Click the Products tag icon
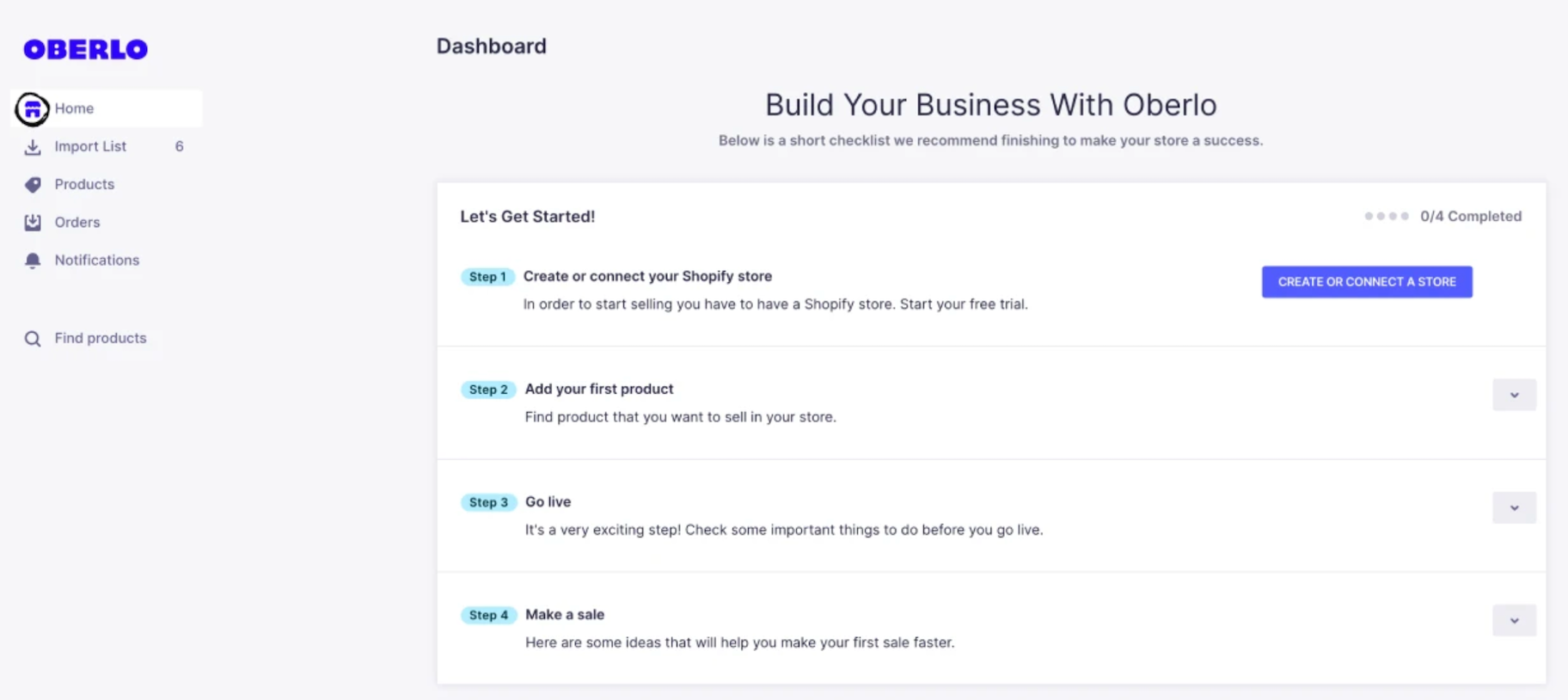Image resolution: width=1568 pixels, height=700 pixels. pyautogui.click(x=33, y=185)
